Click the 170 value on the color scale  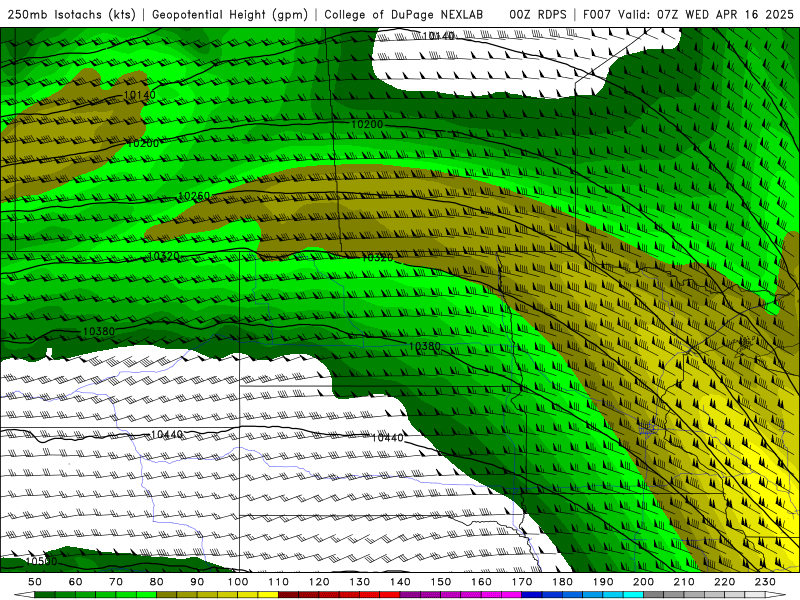pos(522,582)
